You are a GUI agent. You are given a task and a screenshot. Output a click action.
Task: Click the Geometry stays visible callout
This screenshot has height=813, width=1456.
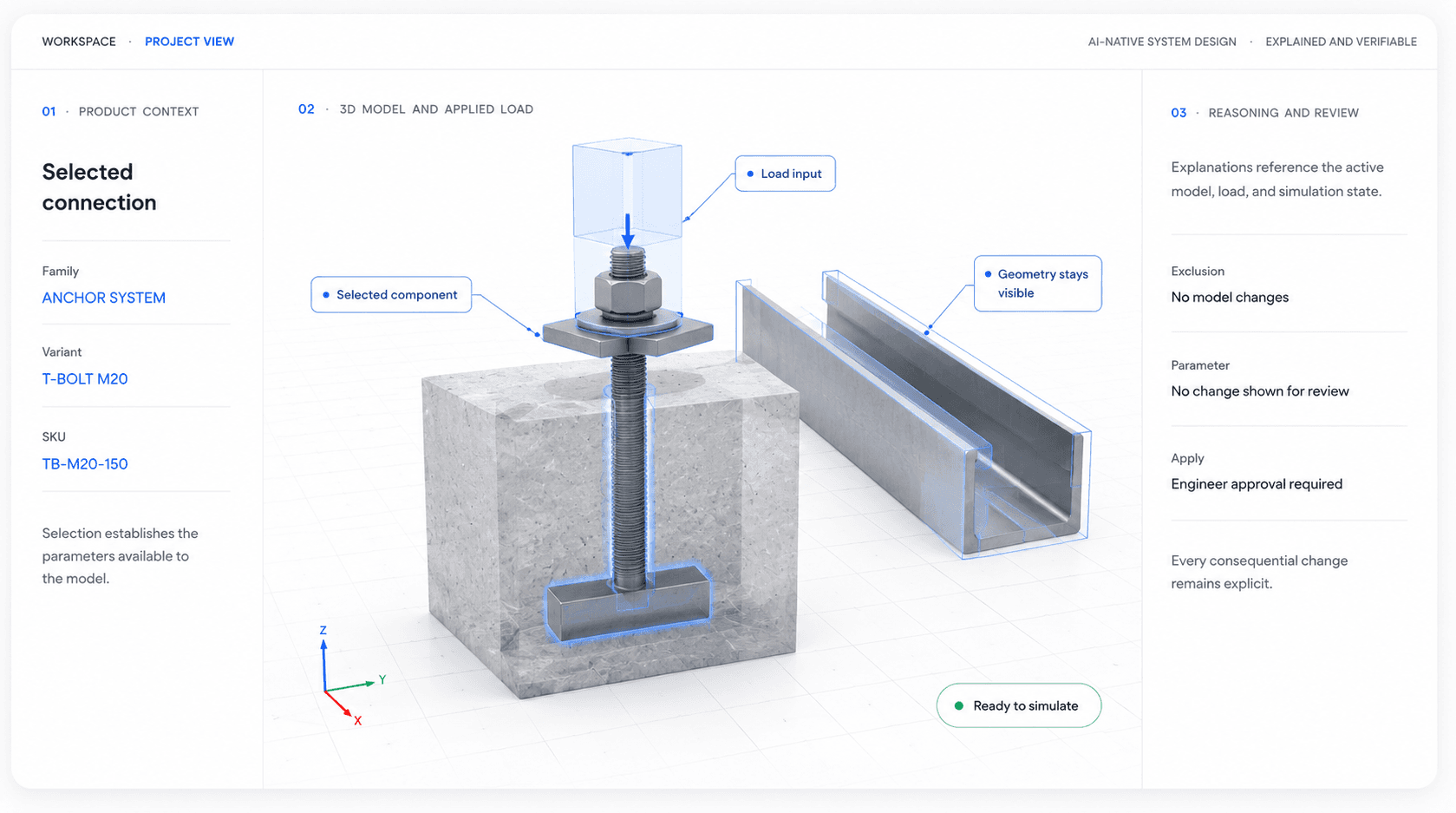(x=1037, y=284)
